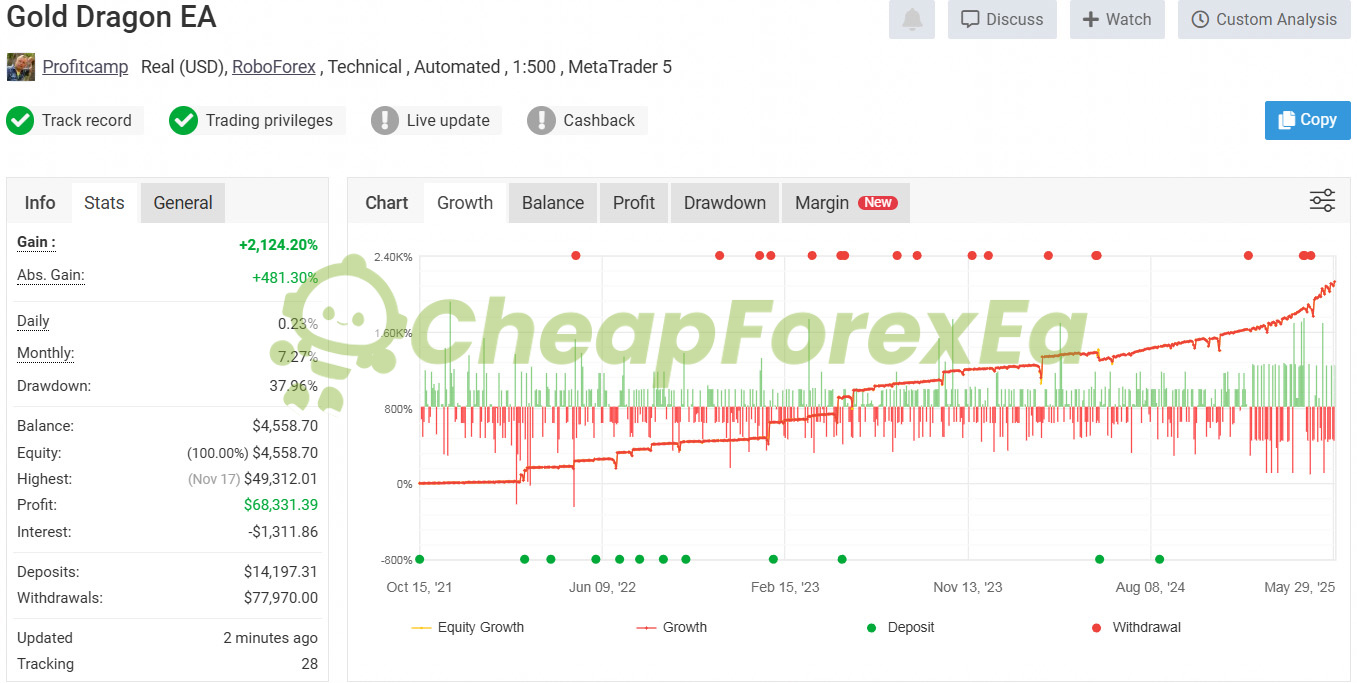Click the Daily label
The height and width of the screenshot is (683, 1357).
(33, 321)
